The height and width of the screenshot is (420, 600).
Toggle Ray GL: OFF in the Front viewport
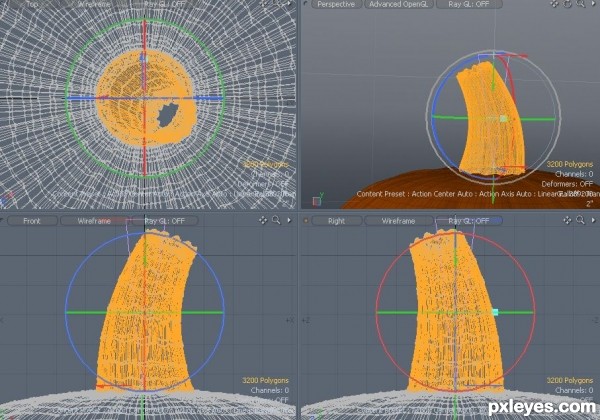pyautogui.click(x=165, y=221)
